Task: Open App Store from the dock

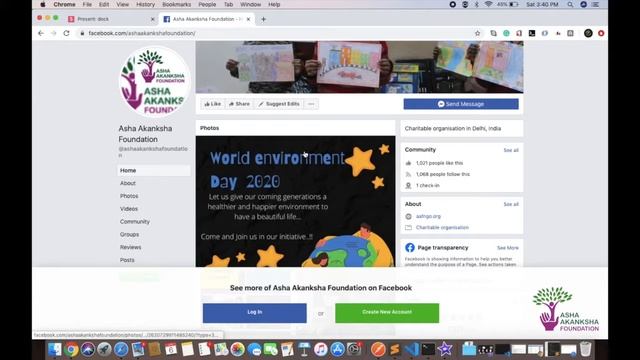Action: point(337,349)
